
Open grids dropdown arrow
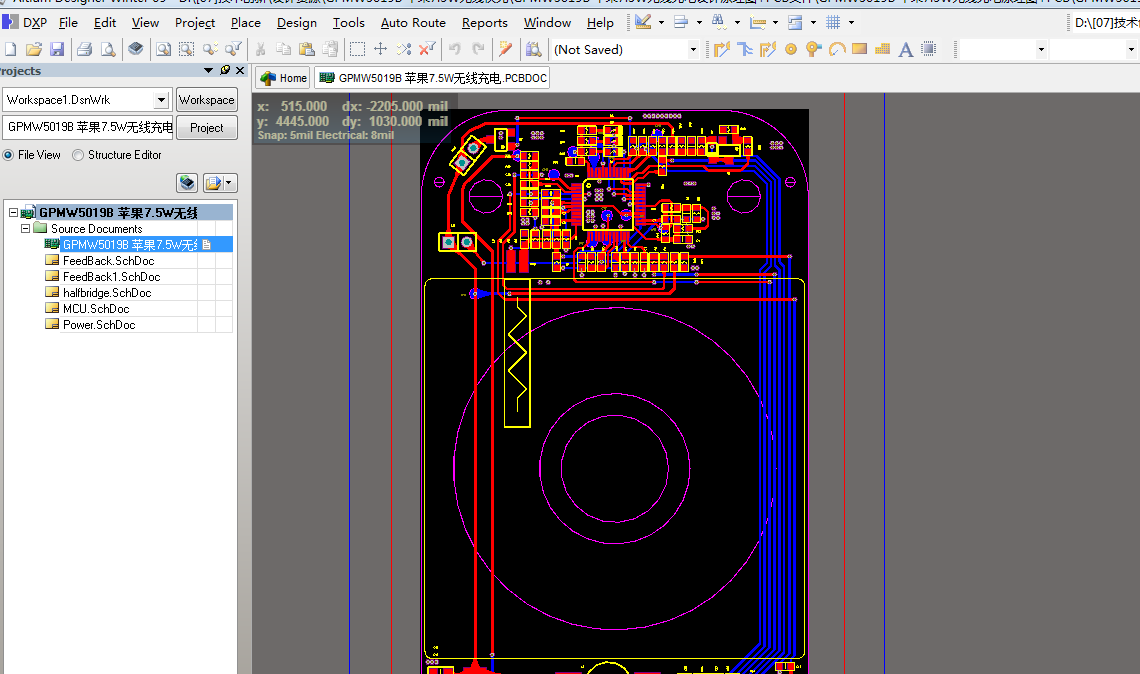[x=851, y=23]
